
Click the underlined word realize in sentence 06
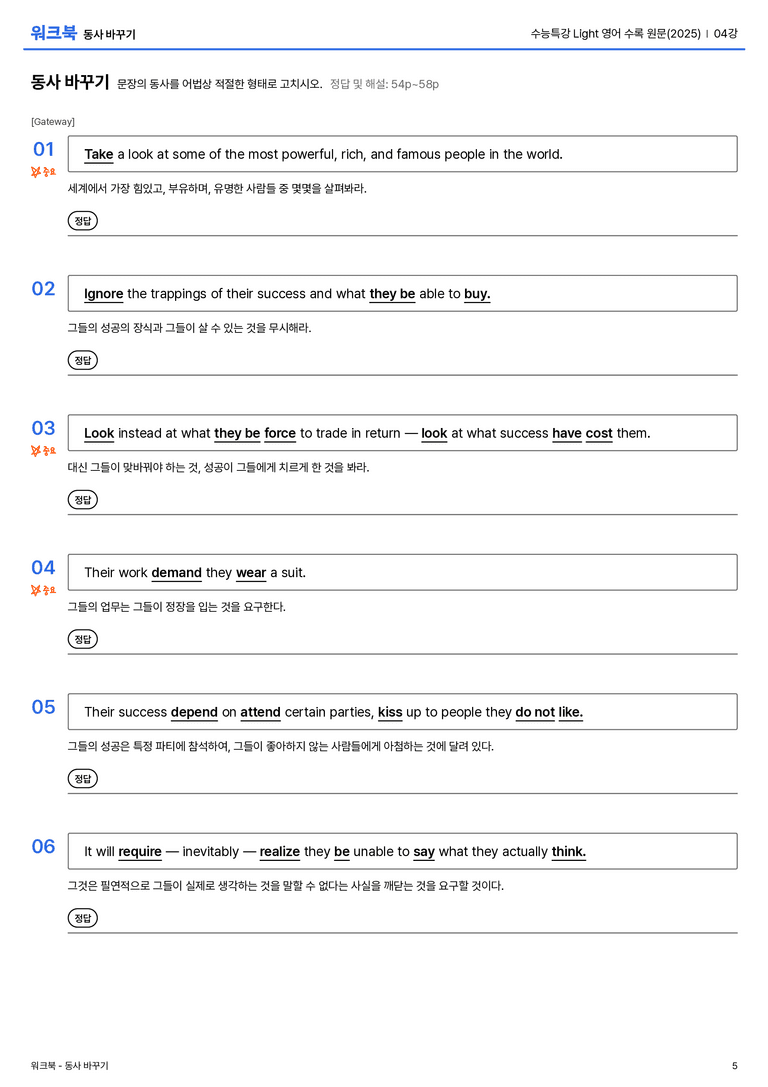[x=280, y=851]
